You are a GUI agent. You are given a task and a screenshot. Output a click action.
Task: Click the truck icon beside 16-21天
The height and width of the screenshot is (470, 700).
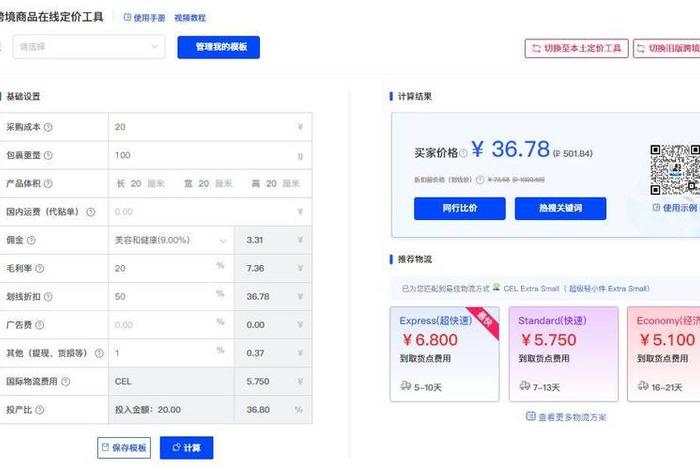pos(643,386)
